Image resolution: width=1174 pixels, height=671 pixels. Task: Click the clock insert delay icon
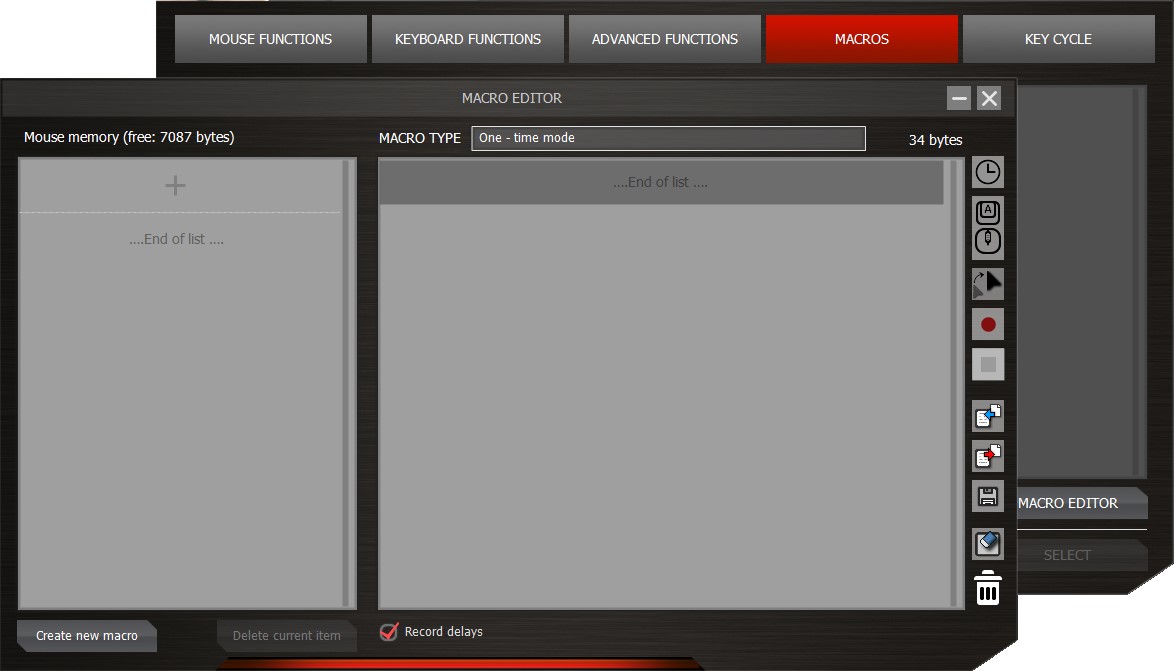tap(987, 172)
